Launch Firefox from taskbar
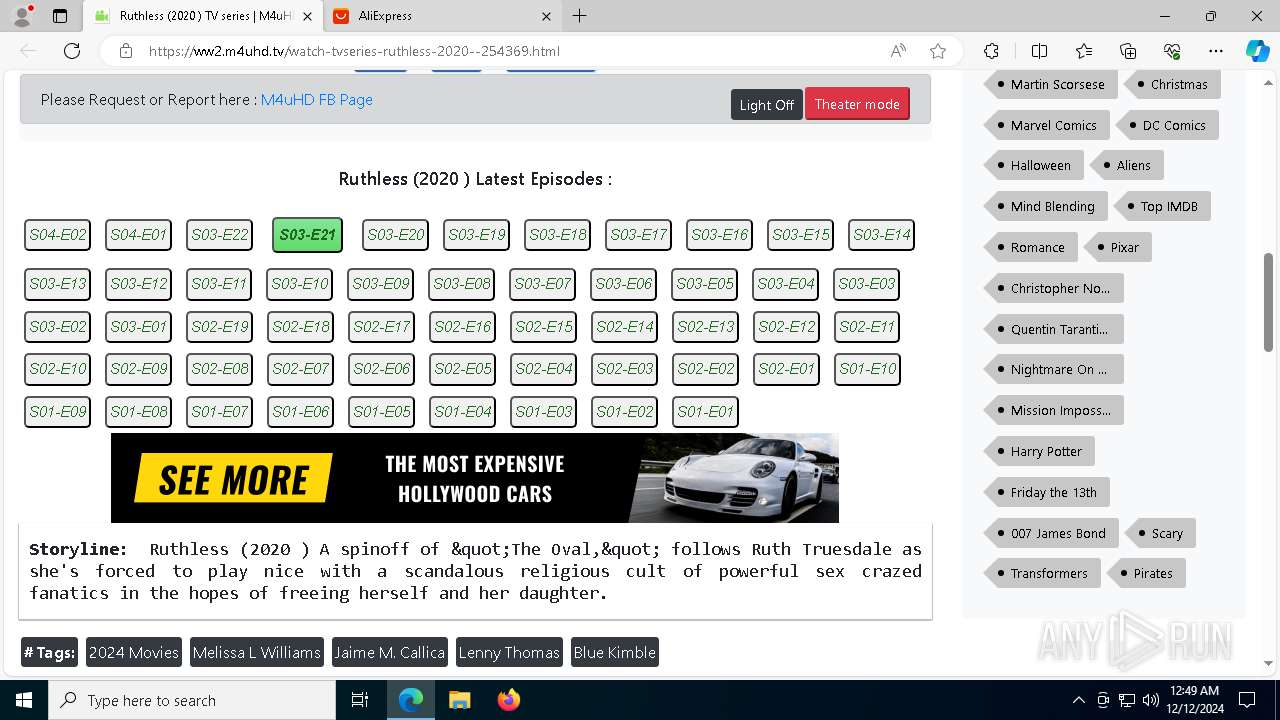Image resolution: width=1280 pixels, height=720 pixels. [x=509, y=700]
